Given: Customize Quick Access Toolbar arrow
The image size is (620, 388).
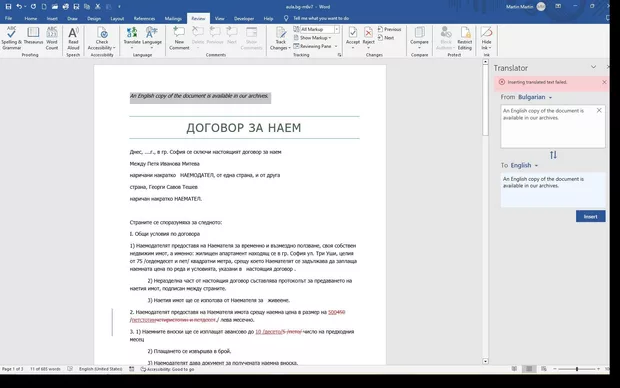Looking at the screenshot, I should pos(119,7).
